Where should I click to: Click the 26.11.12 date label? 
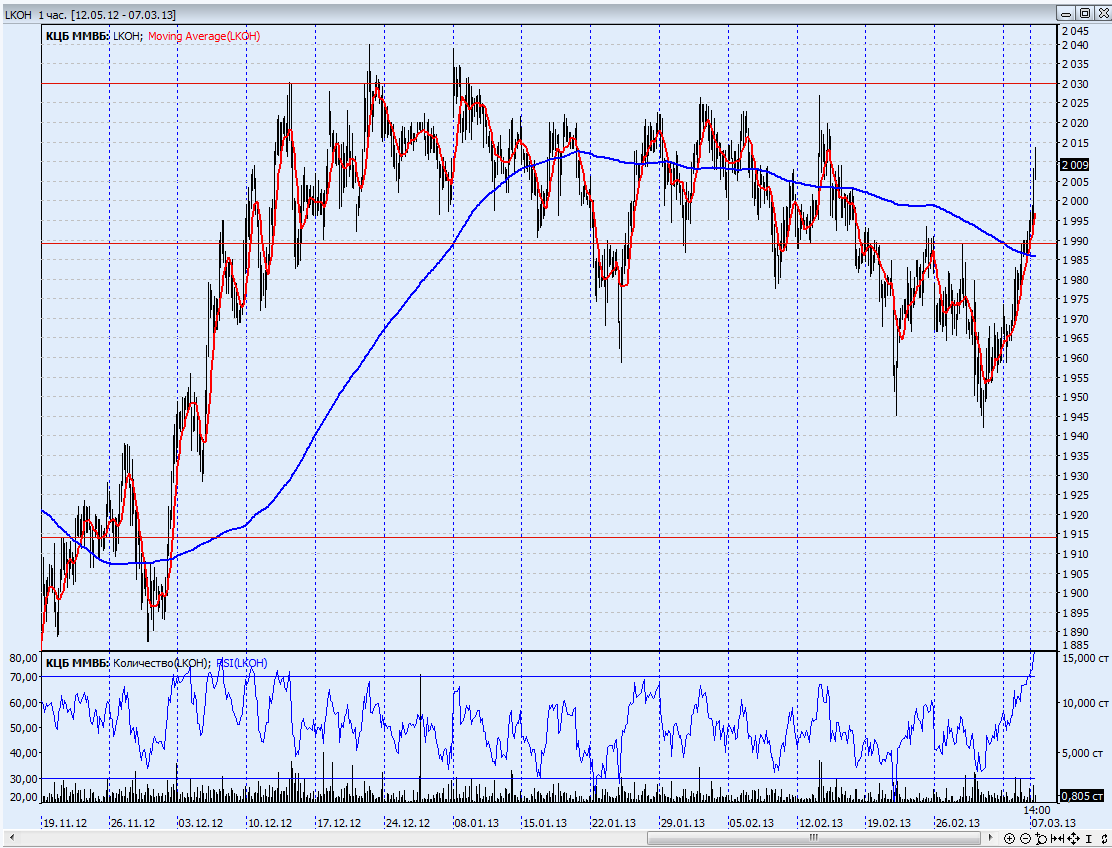point(133,823)
